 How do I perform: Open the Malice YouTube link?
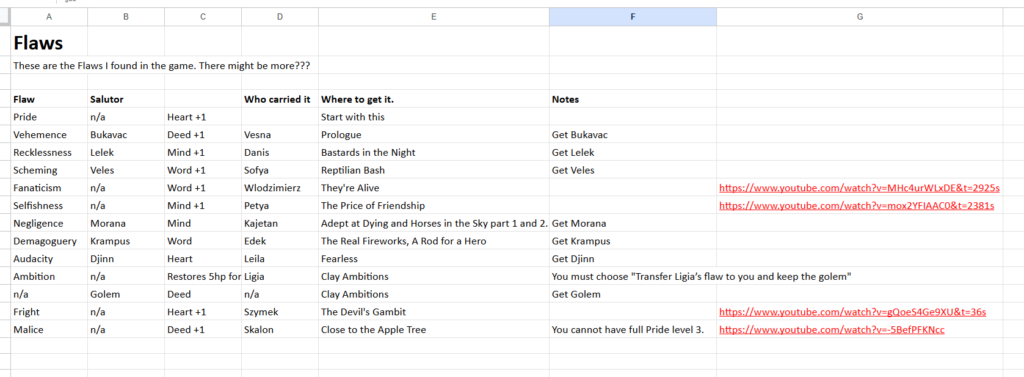click(831, 329)
